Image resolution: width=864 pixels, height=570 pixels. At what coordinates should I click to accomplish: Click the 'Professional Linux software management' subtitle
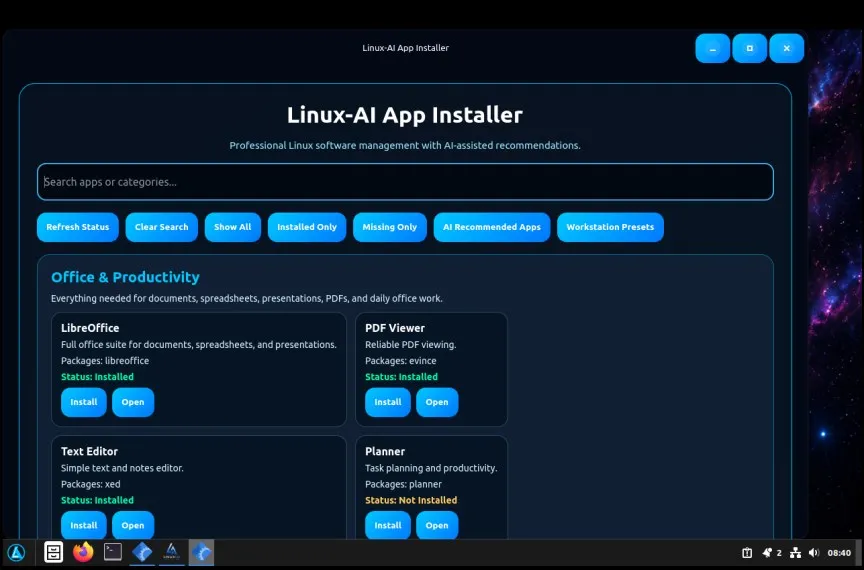coord(405,146)
